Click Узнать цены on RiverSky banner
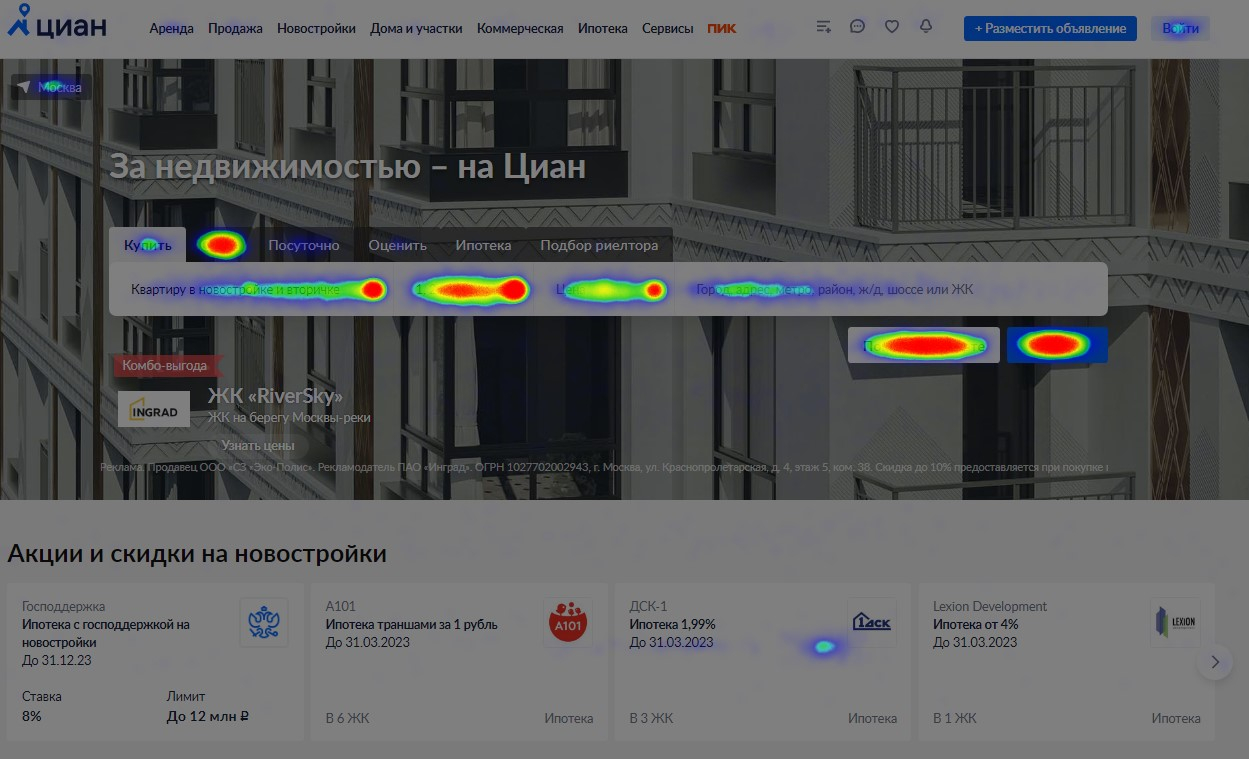 click(x=258, y=445)
